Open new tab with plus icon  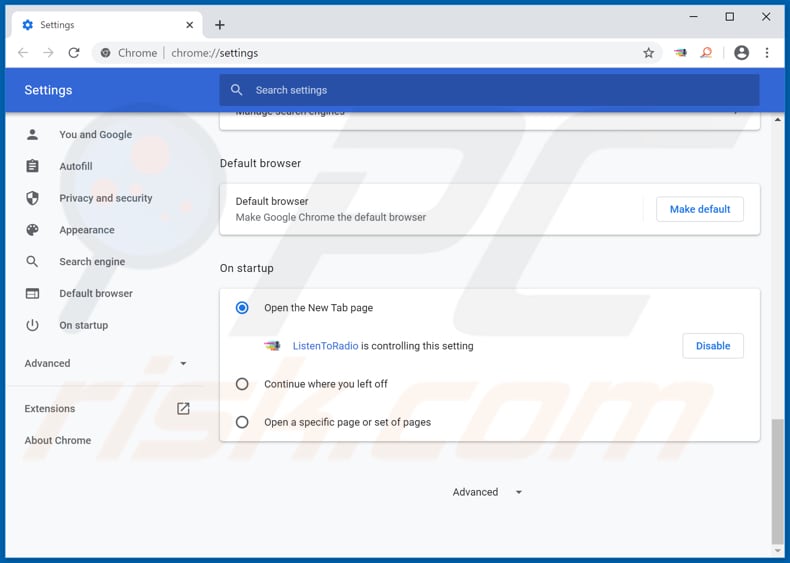tap(220, 25)
